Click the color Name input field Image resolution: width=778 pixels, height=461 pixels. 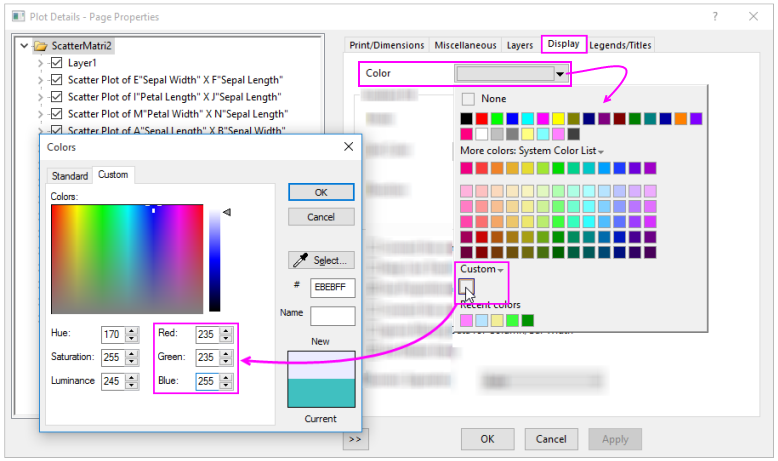tap(332, 316)
